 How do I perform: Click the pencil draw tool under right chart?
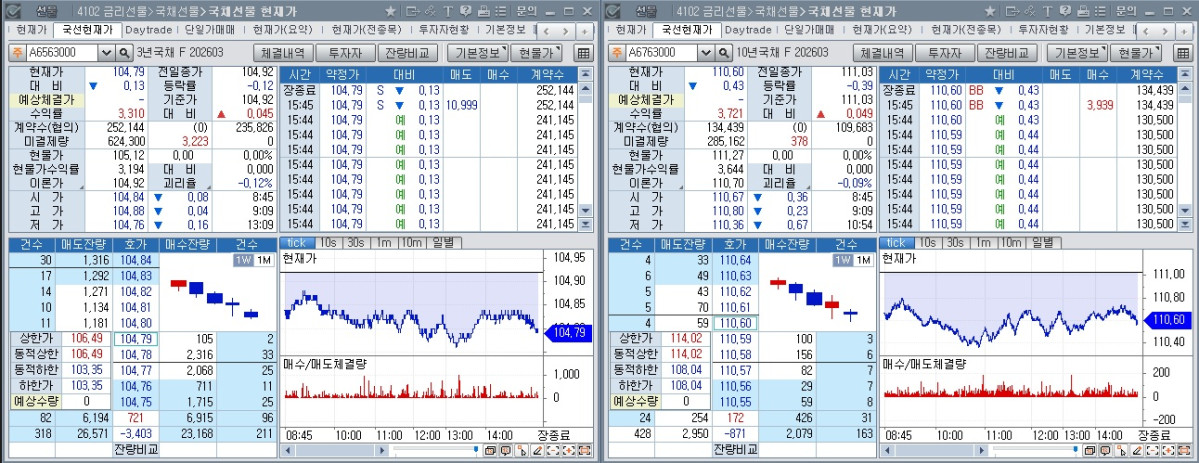click(x=1137, y=450)
